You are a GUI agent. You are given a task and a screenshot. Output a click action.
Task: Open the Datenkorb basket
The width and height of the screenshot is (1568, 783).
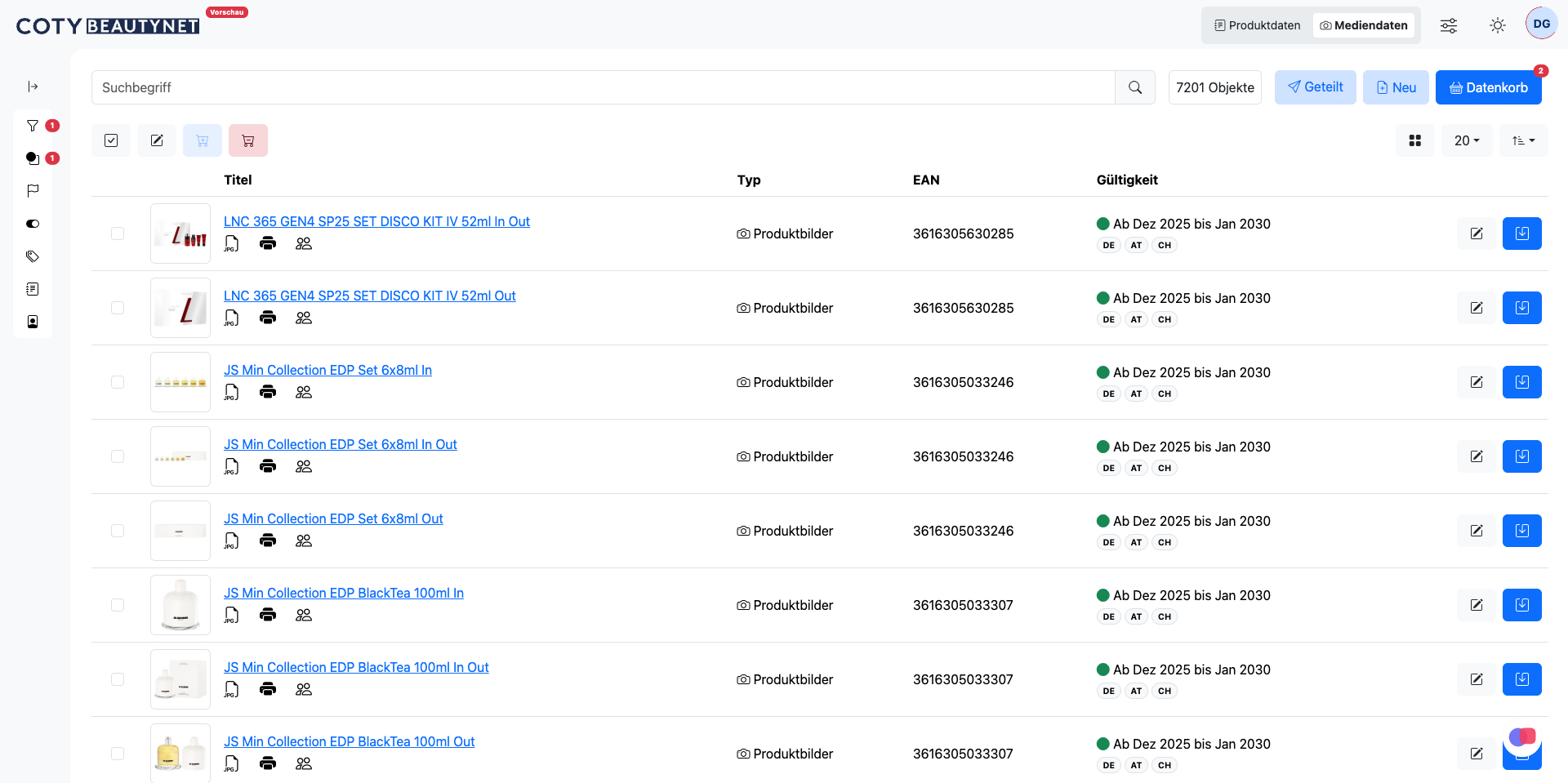point(1489,87)
